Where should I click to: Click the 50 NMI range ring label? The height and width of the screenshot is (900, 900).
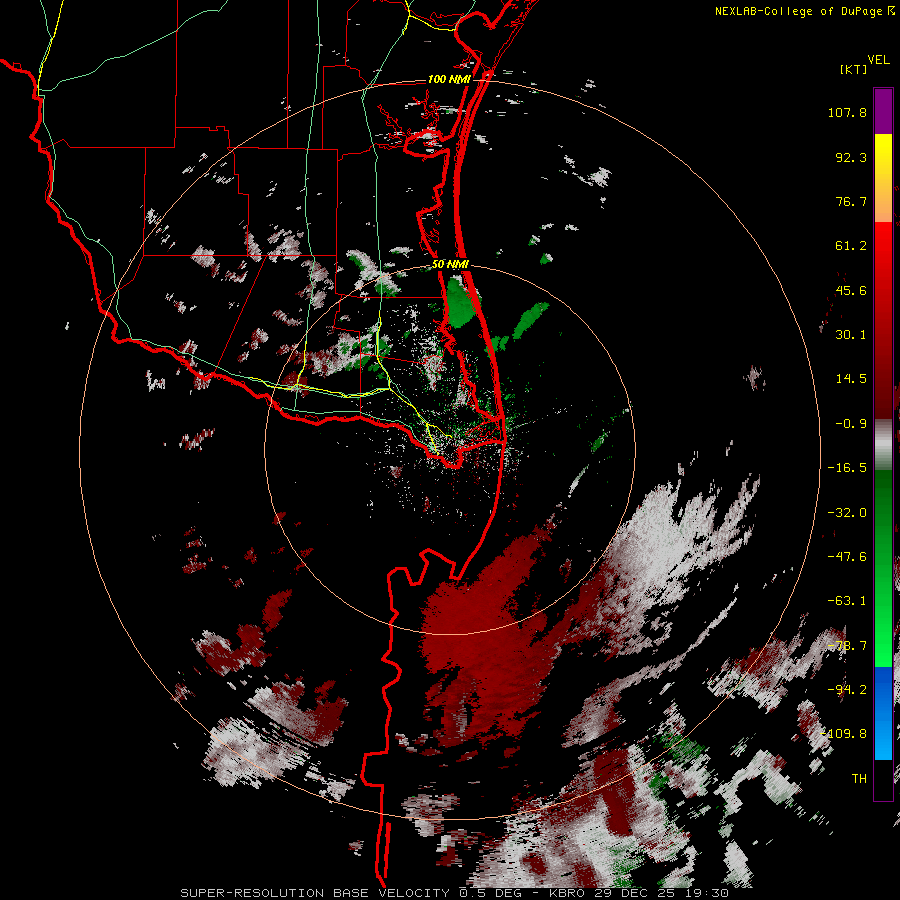coord(450,264)
